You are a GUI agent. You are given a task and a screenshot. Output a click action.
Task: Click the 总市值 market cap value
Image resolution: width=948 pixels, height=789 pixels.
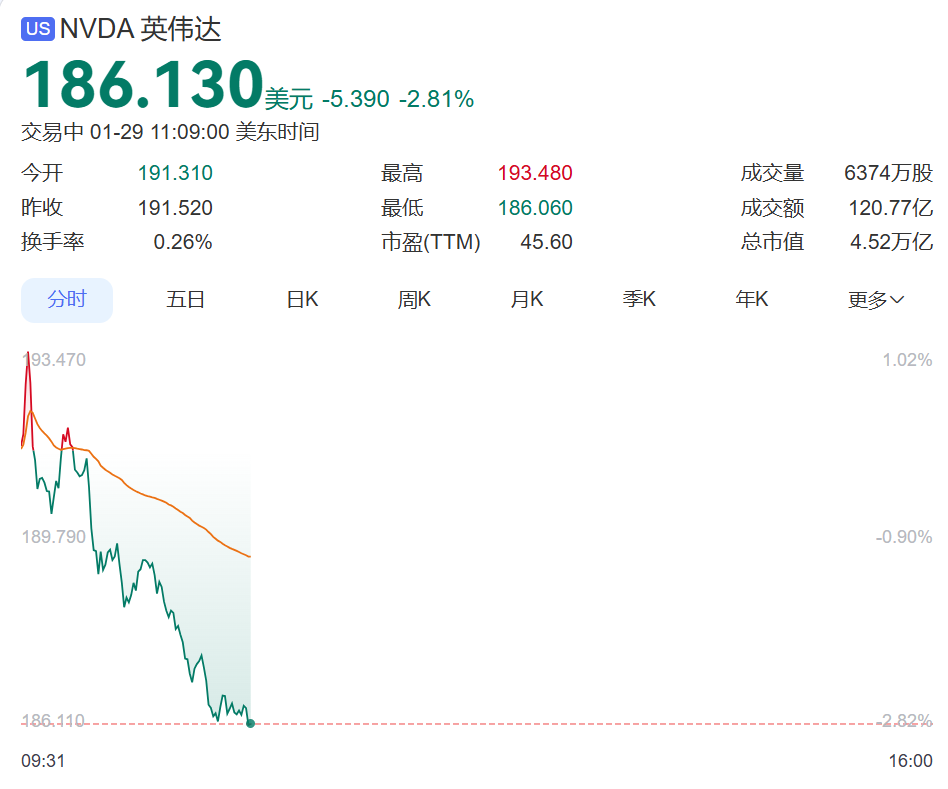tap(891, 242)
